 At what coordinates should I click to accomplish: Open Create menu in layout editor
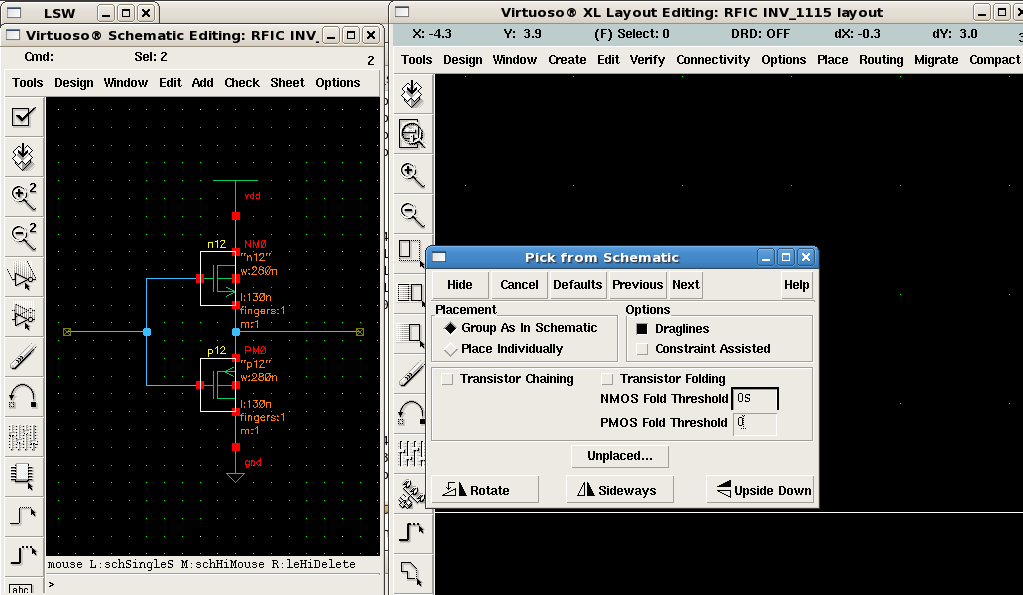point(567,60)
